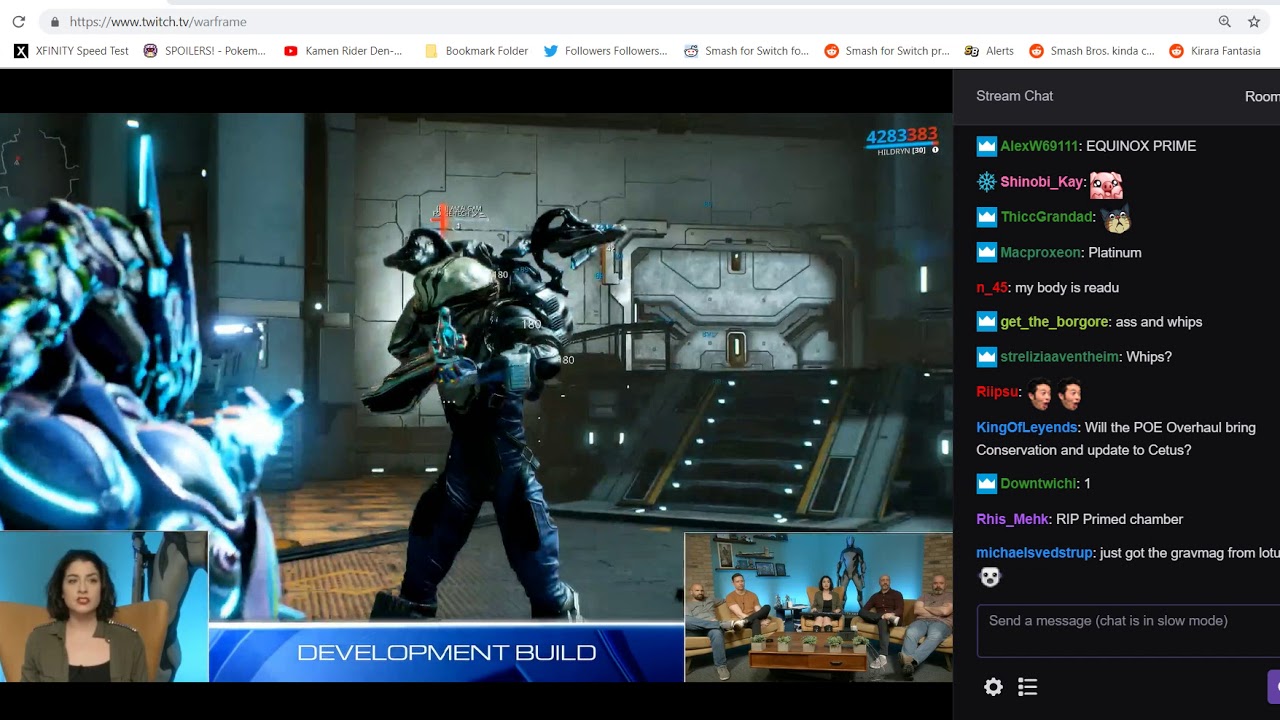Click username get_the_borgore in chat
Viewport: 1280px width, 720px height.
click(1054, 322)
